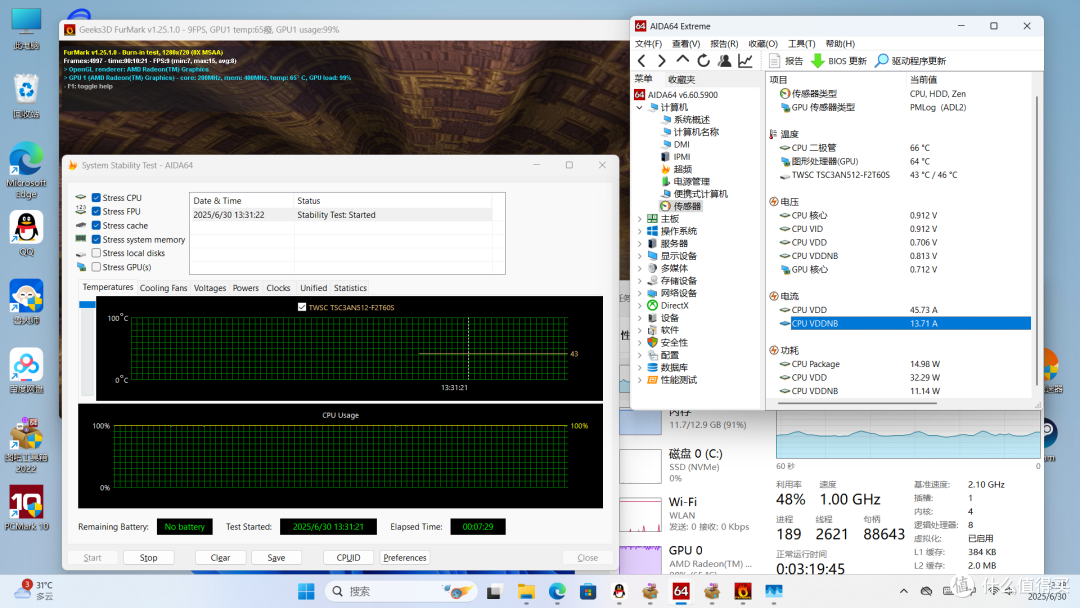Collapse the 计算机 tree node
Image resolution: width=1080 pixels, height=608 pixels.
tap(640, 107)
